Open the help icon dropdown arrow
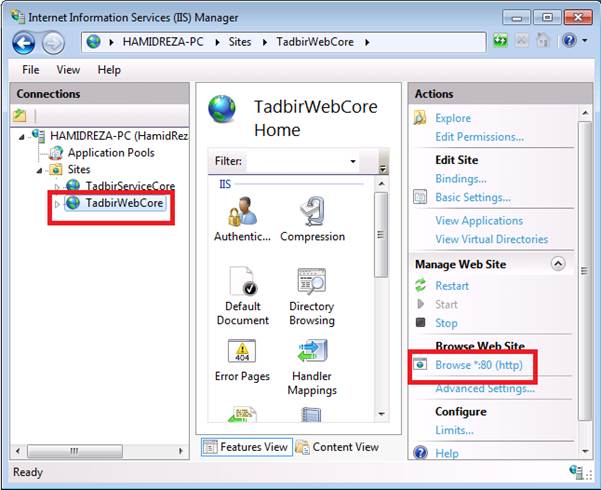Image resolution: width=601 pixels, height=490 pixels. coord(585,40)
